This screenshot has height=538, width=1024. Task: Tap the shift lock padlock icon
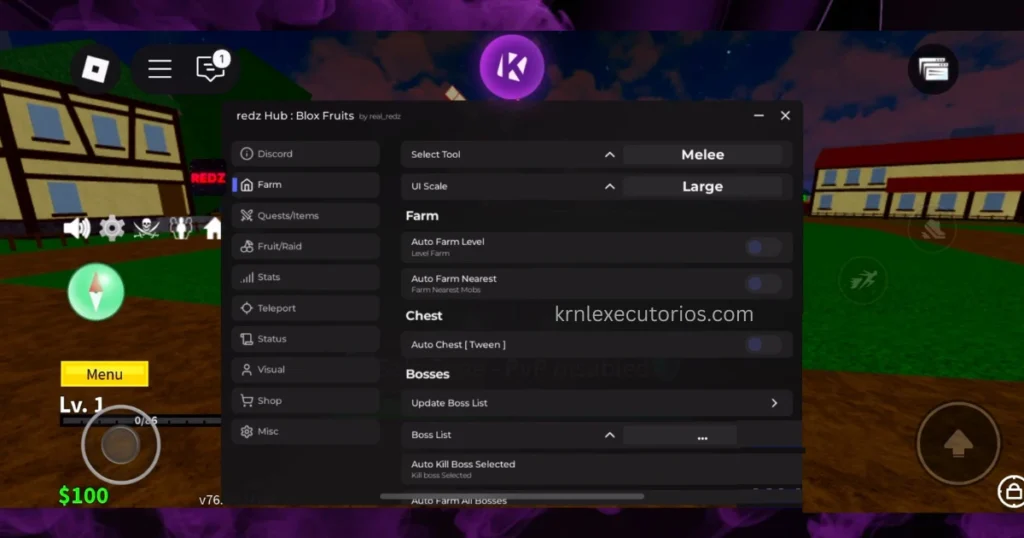[x=1012, y=491]
